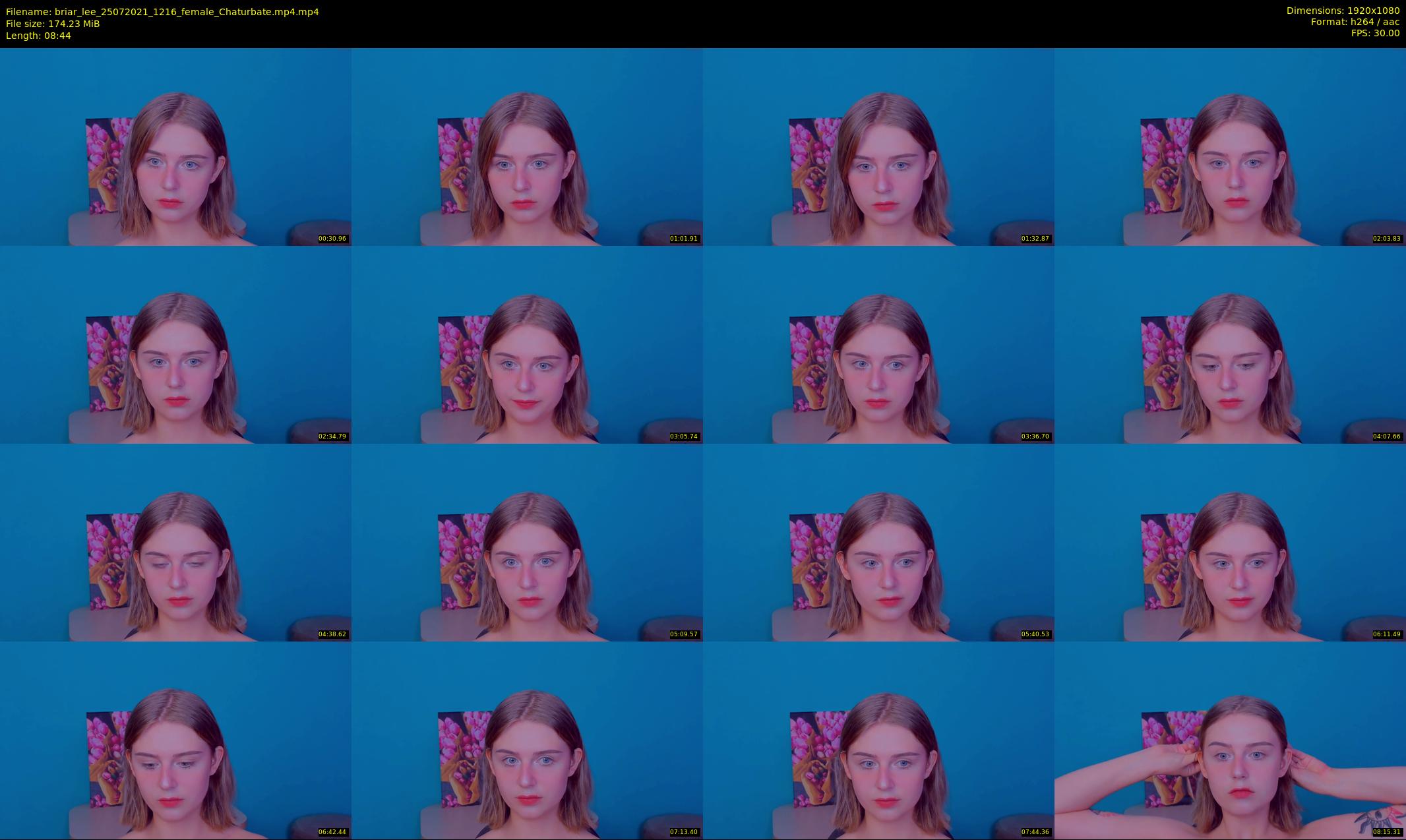Select the thumbnail at 05:09.57
The width and height of the screenshot is (1406, 840).
click(x=527, y=542)
